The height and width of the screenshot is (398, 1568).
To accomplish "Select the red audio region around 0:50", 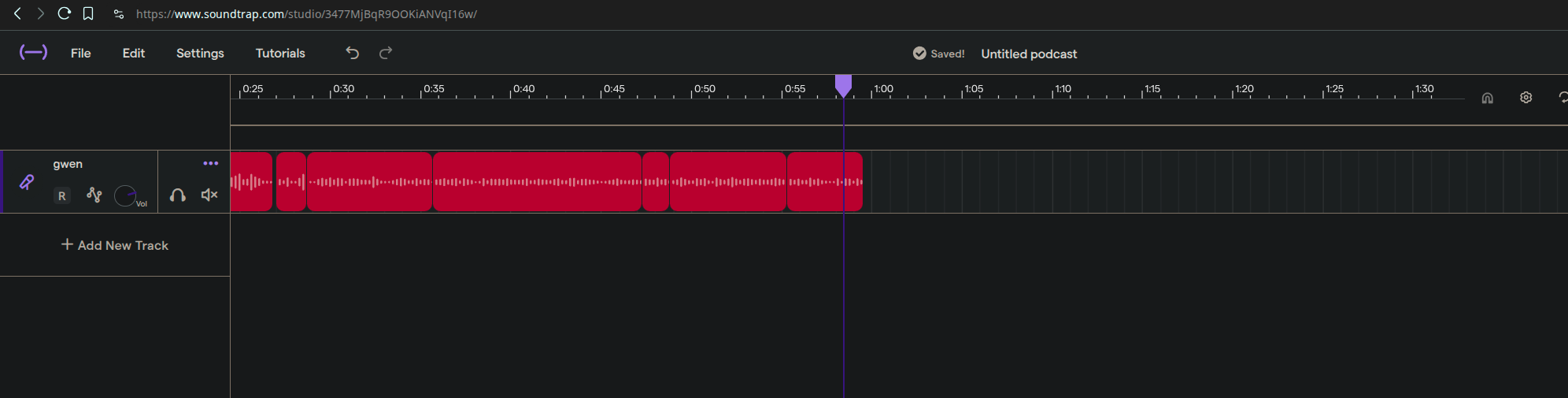I will click(728, 182).
